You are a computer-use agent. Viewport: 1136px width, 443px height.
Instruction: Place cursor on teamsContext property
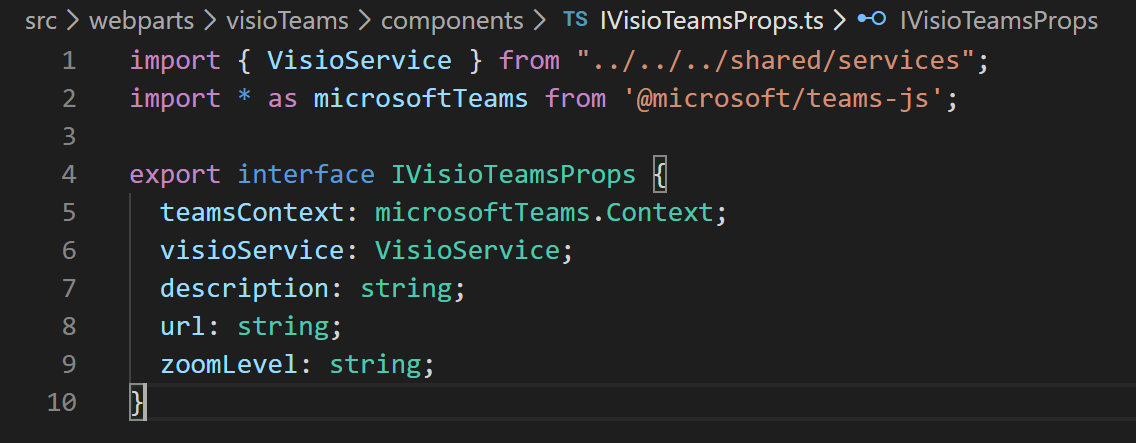252,212
